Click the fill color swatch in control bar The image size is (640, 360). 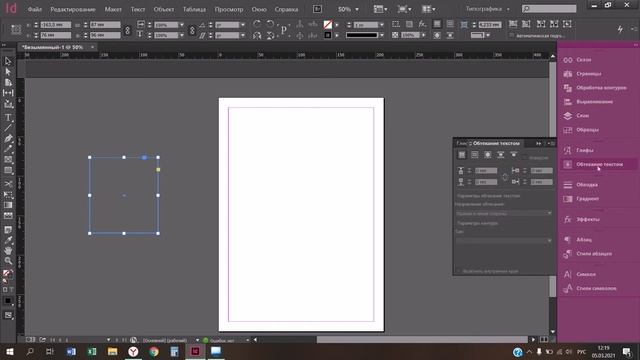coord(328,25)
